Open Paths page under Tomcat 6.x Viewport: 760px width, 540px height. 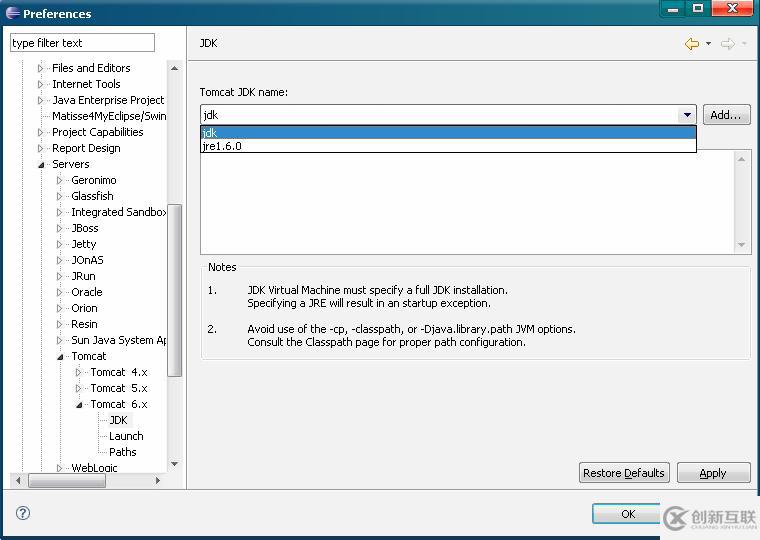[x=123, y=452]
